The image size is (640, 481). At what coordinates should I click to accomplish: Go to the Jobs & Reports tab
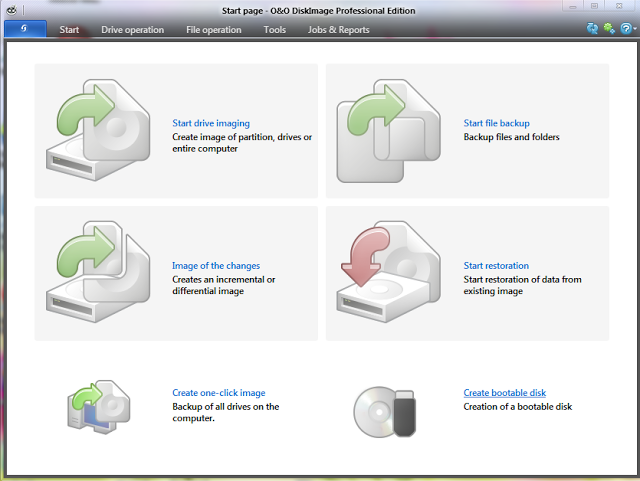[338, 30]
